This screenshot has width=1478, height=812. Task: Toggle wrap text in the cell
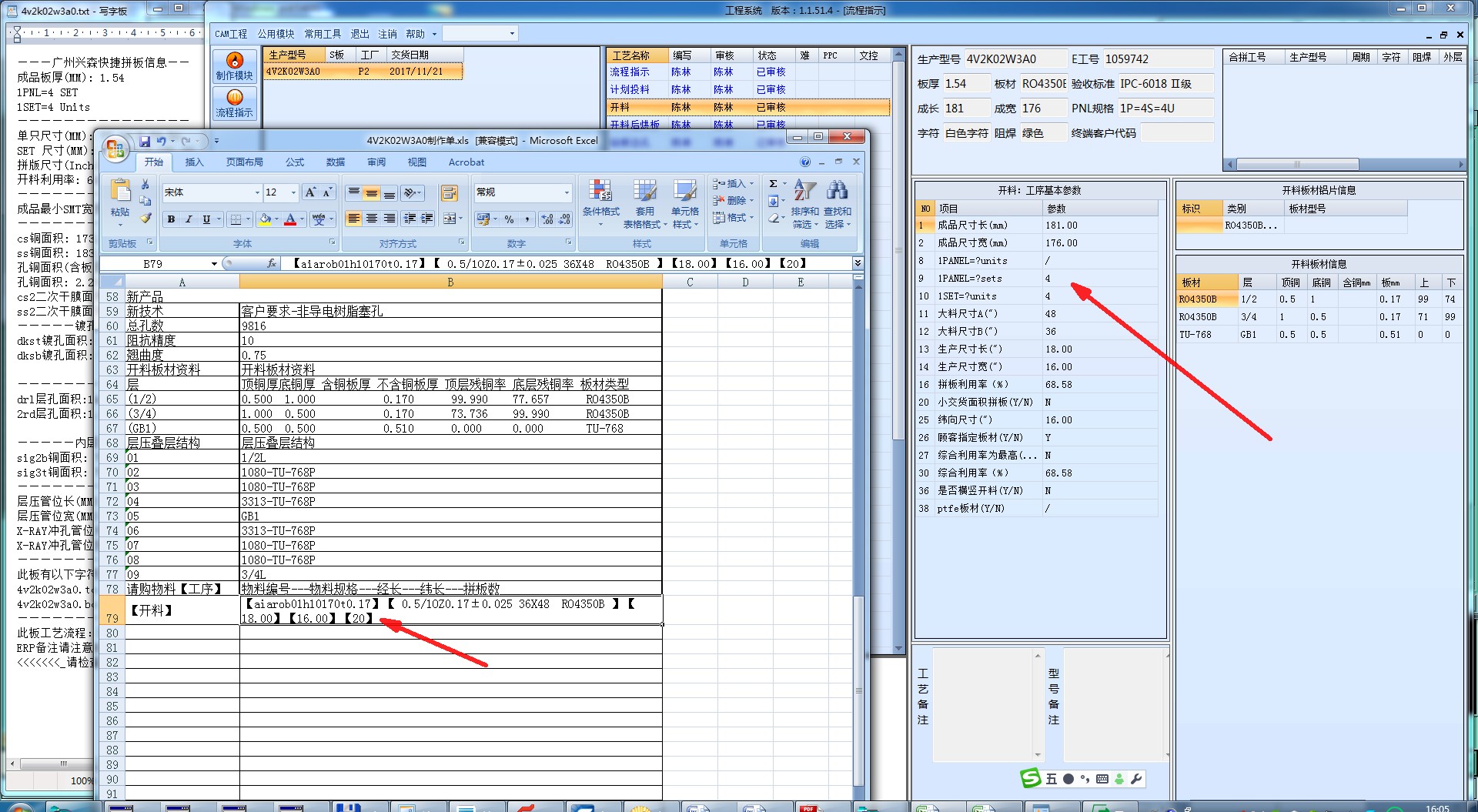coord(449,192)
